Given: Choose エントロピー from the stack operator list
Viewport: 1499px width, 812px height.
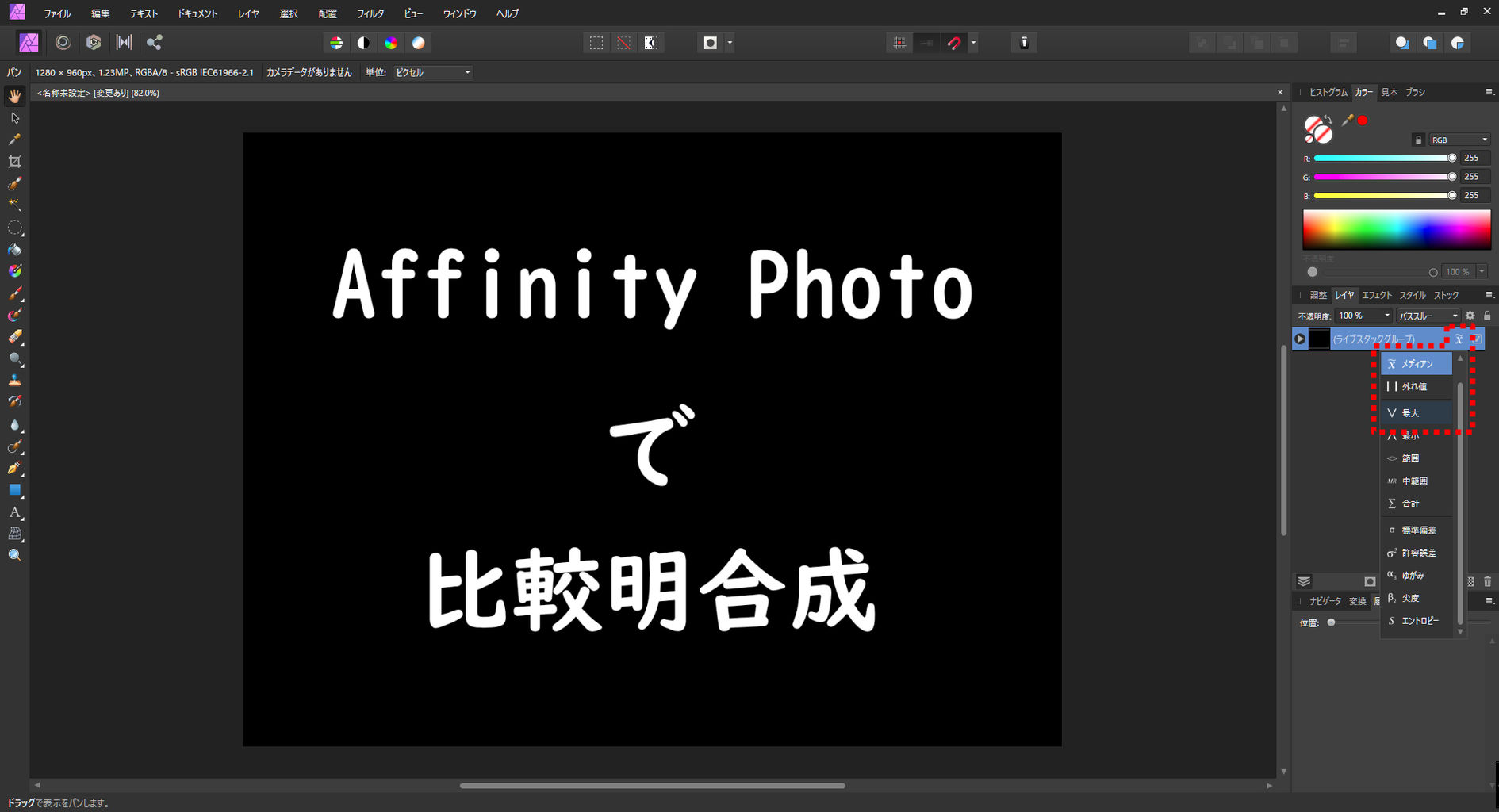Looking at the screenshot, I should (x=1417, y=621).
